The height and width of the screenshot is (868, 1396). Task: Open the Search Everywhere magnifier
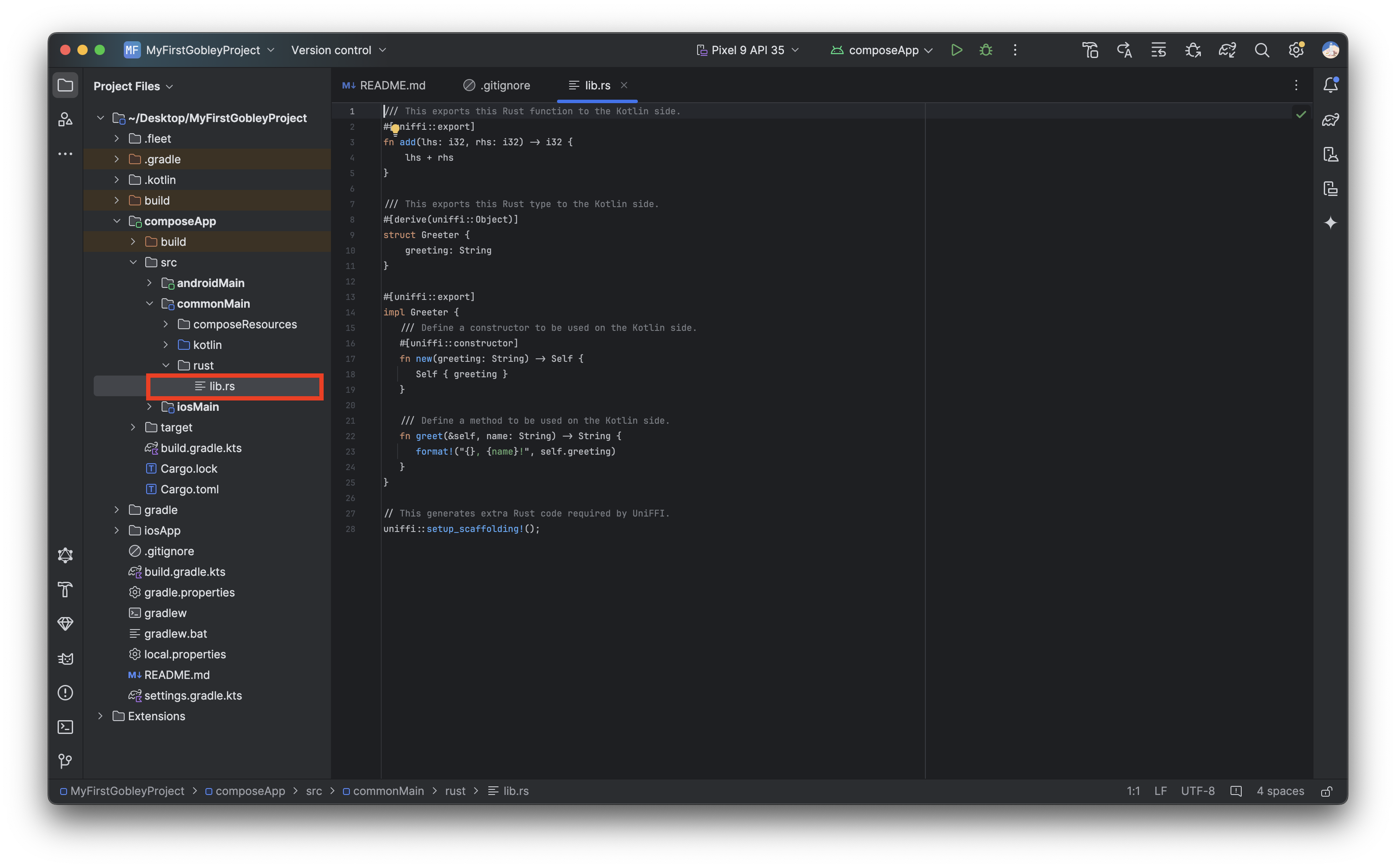pos(1261,50)
